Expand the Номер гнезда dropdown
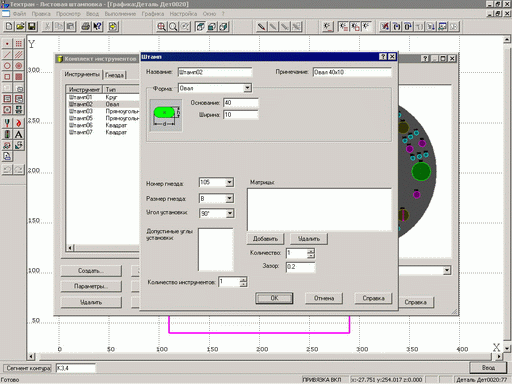 [229, 182]
